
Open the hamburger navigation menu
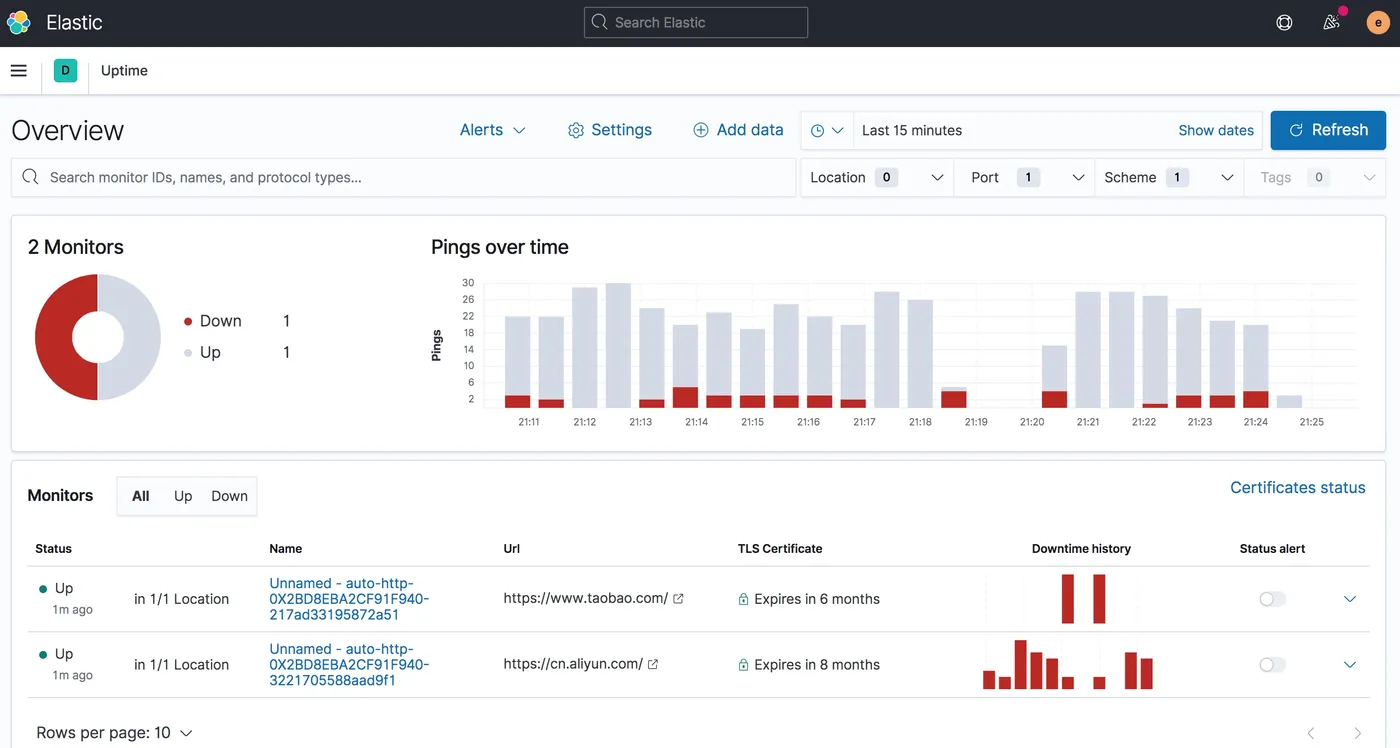pyautogui.click(x=18, y=71)
